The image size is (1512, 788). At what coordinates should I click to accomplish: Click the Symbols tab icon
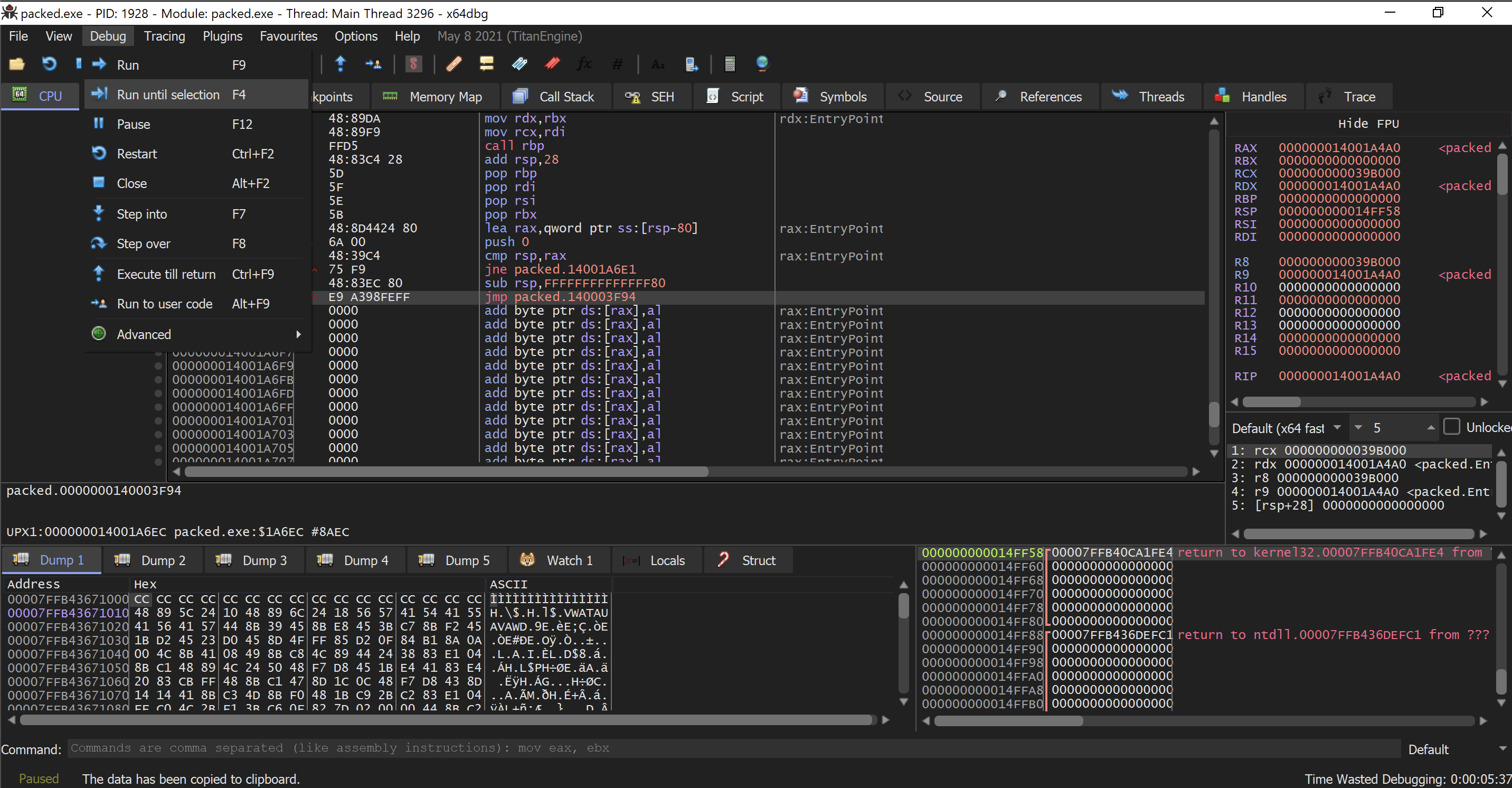[x=800, y=96]
